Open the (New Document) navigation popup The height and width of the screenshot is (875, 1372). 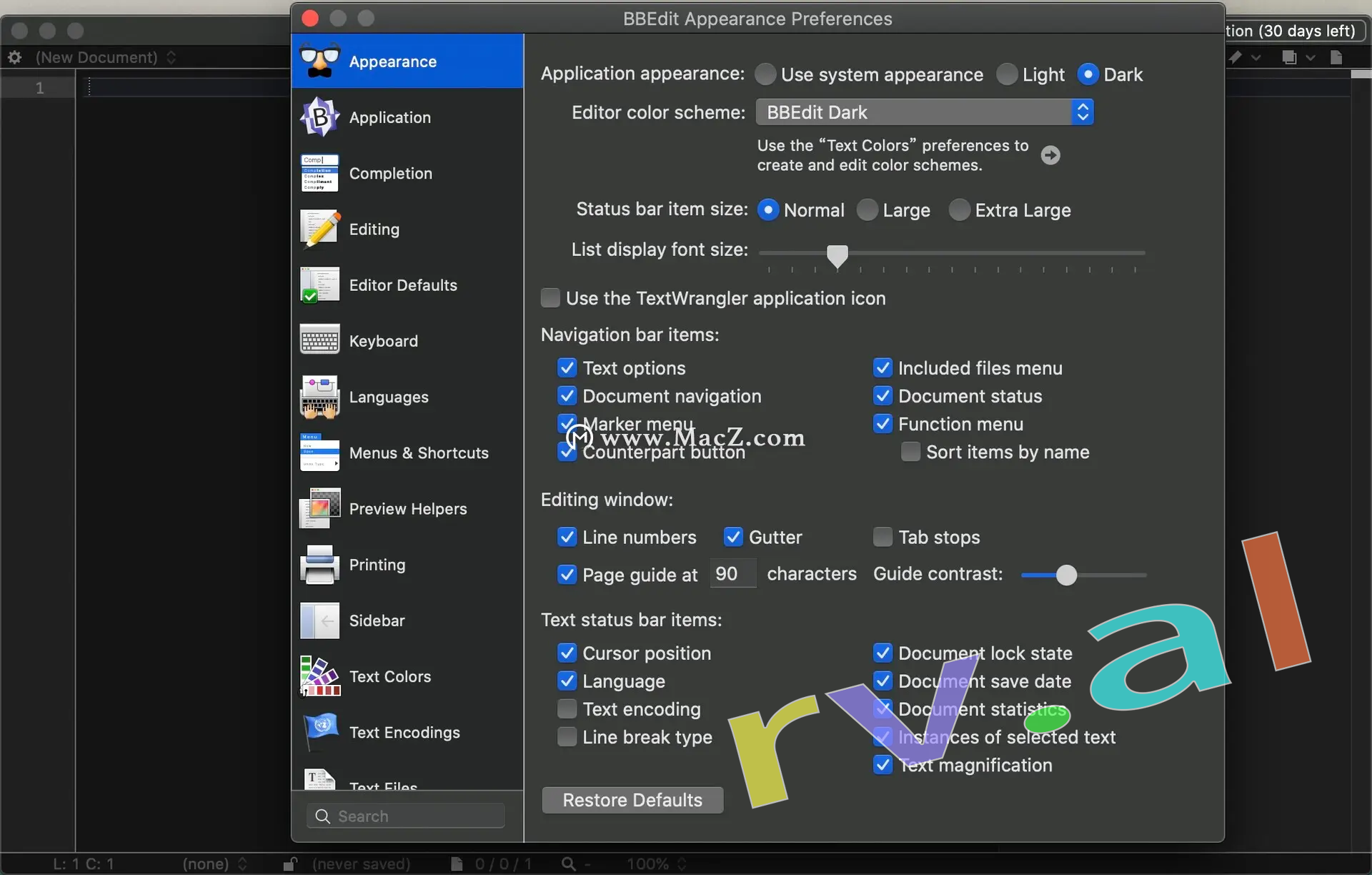106,57
